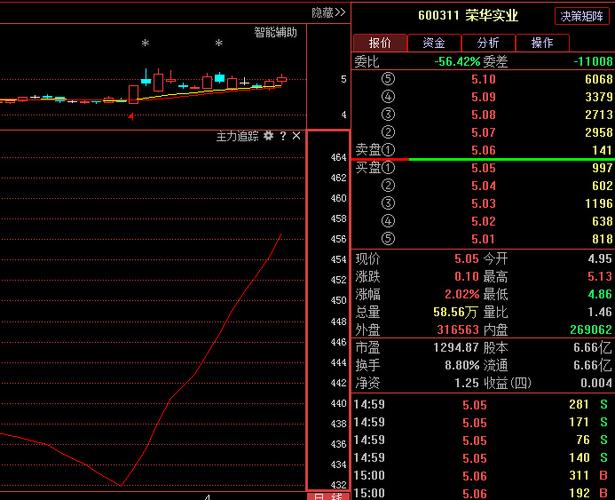Click 量比 value 1.46

(600, 312)
